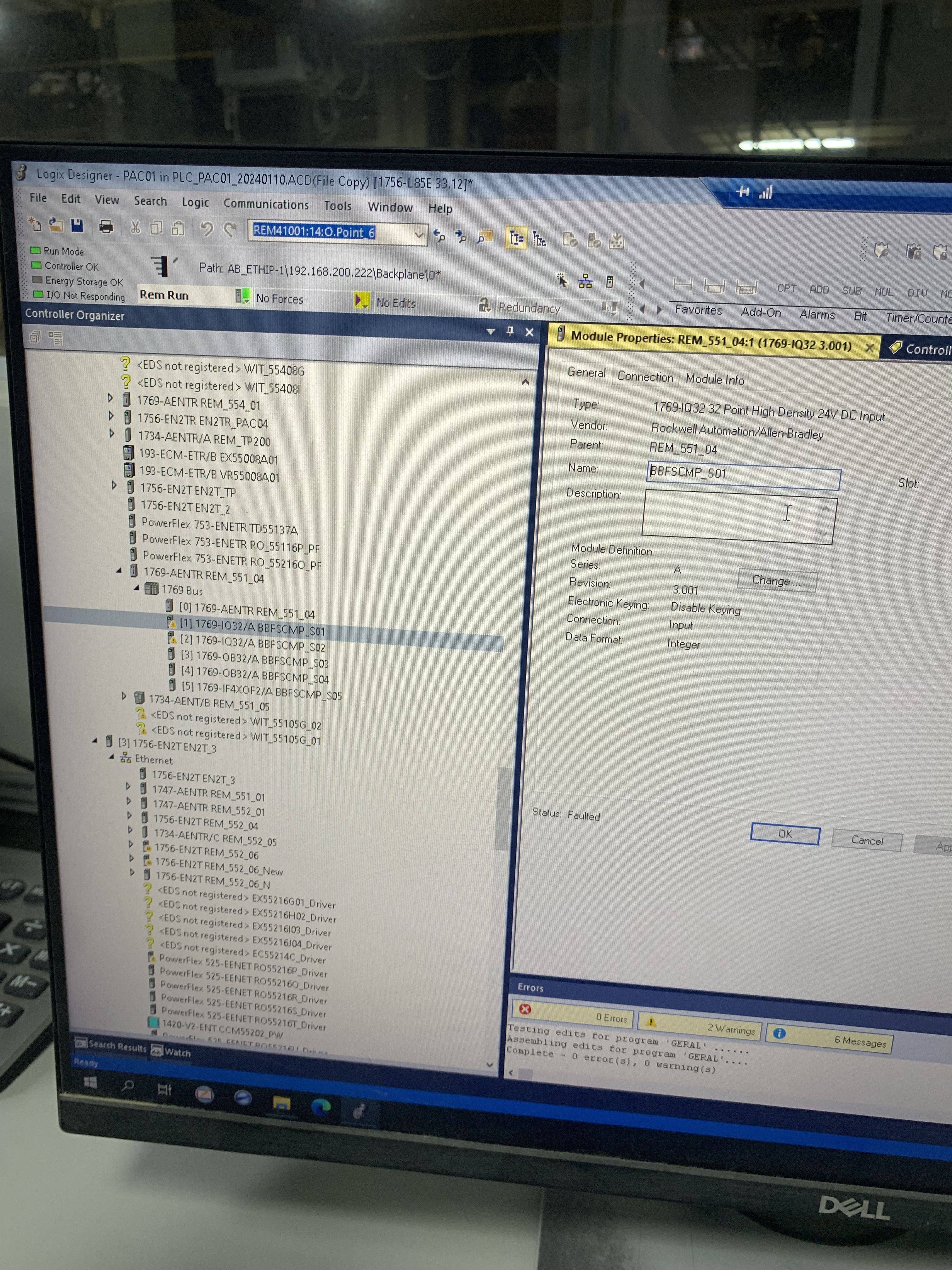Open the Windows Start menu
This screenshot has width=952, height=1270.
(90, 1083)
